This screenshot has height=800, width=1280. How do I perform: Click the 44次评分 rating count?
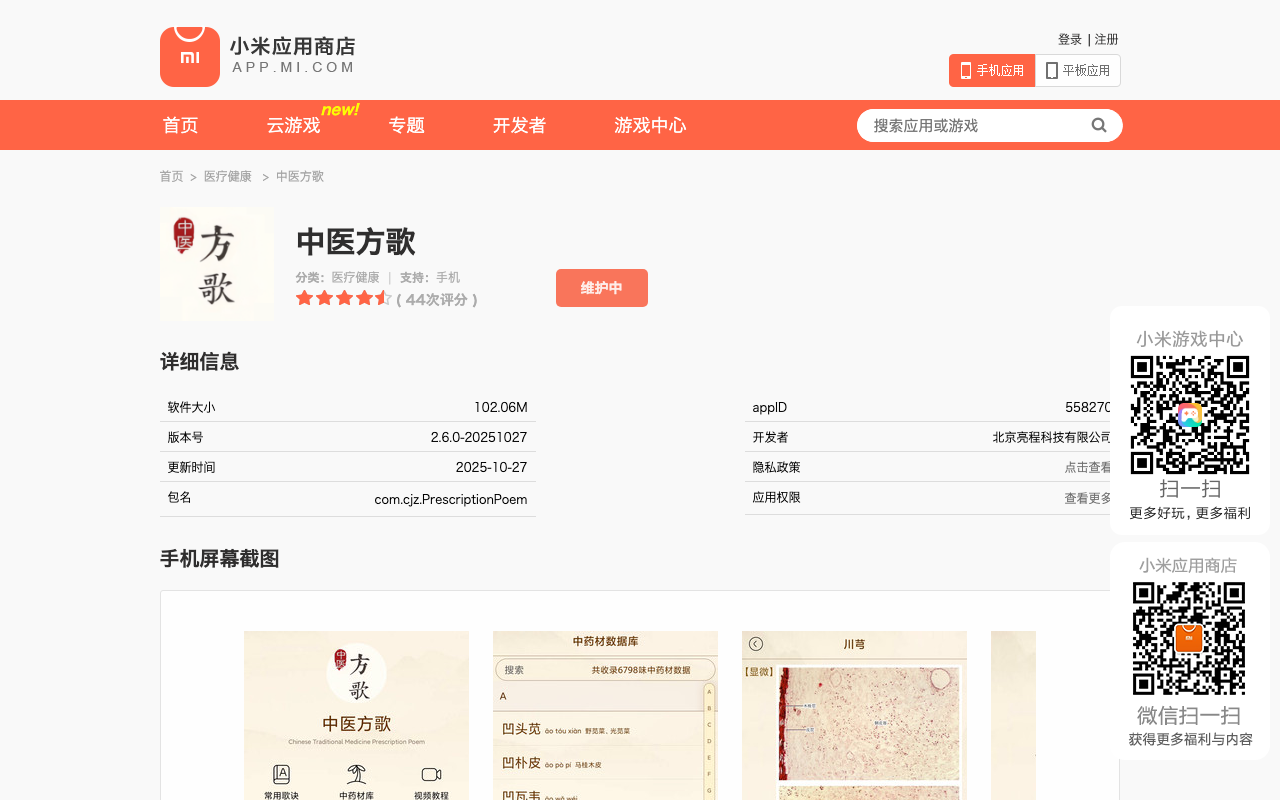(437, 299)
